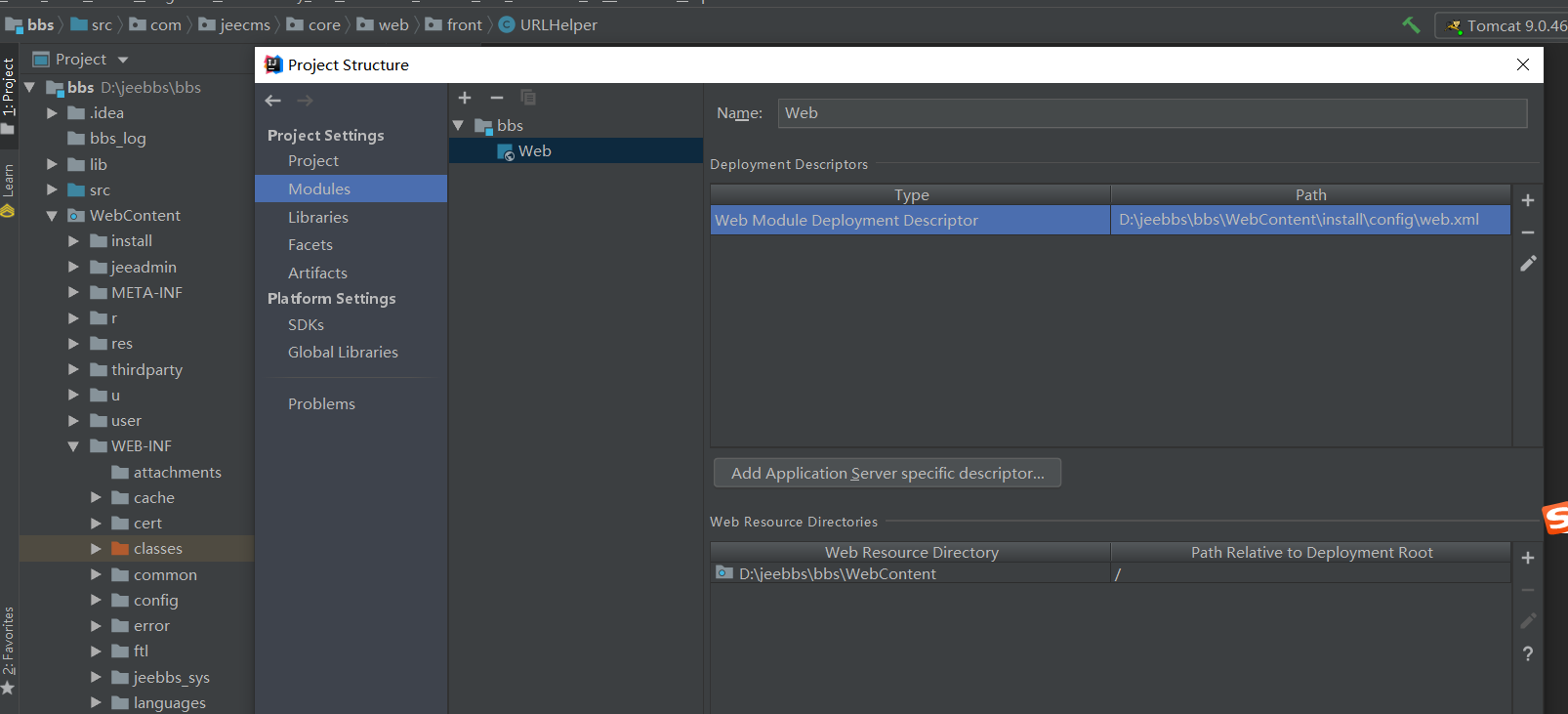Click the back navigation arrow in Project Structure
The height and width of the screenshot is (714, 1568).
click(x=273, y=101)
